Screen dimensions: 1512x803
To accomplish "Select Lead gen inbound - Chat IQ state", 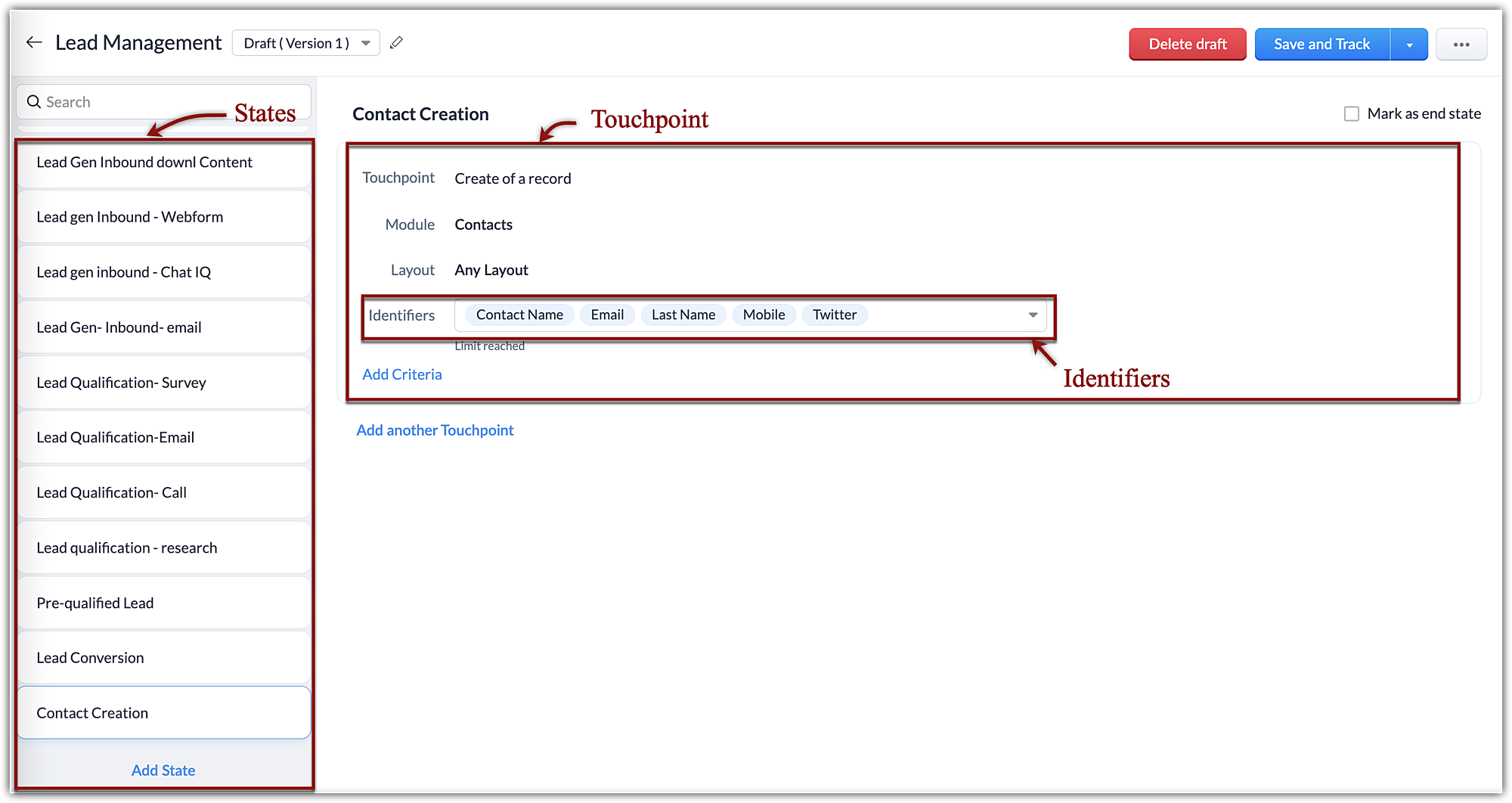I will coord(163,272).
